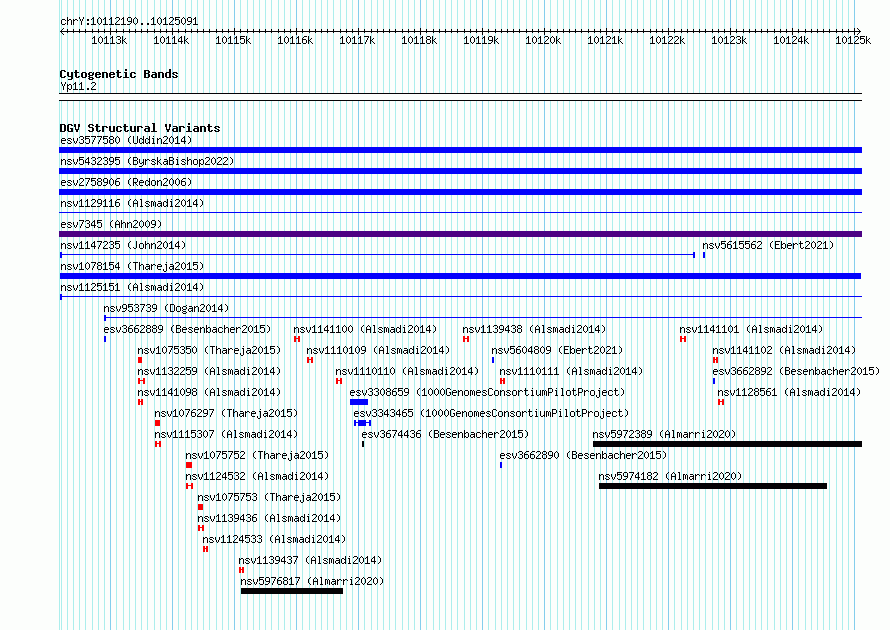Select the Yp11.2 cytogenetic band label
The width and height of the screenshot is (890, 630).
(x=78, y=86)
